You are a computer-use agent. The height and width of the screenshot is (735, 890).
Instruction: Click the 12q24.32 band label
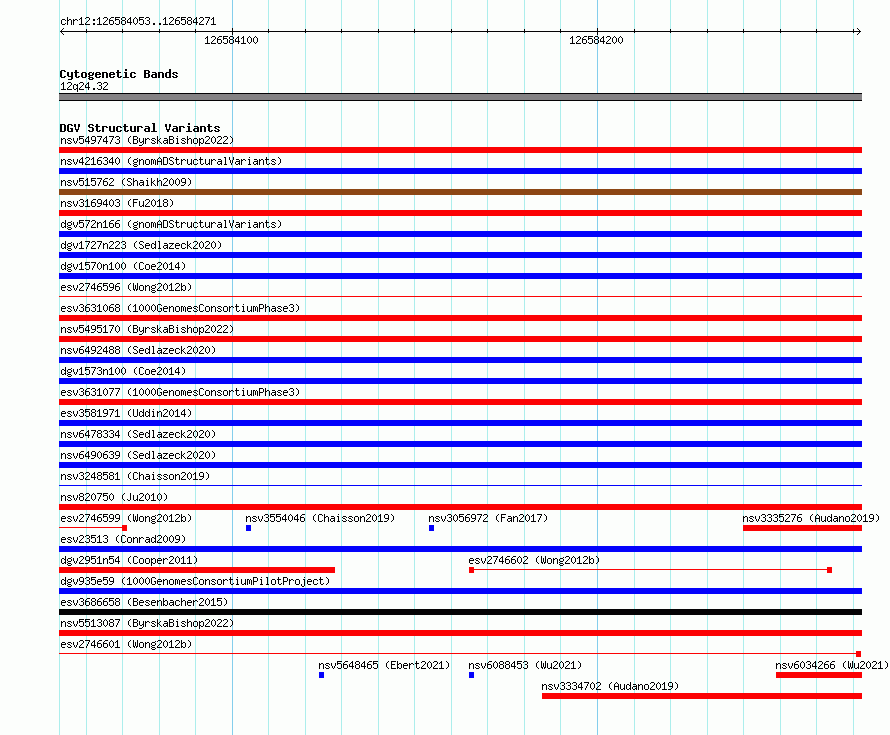click(x=84, y=86)
